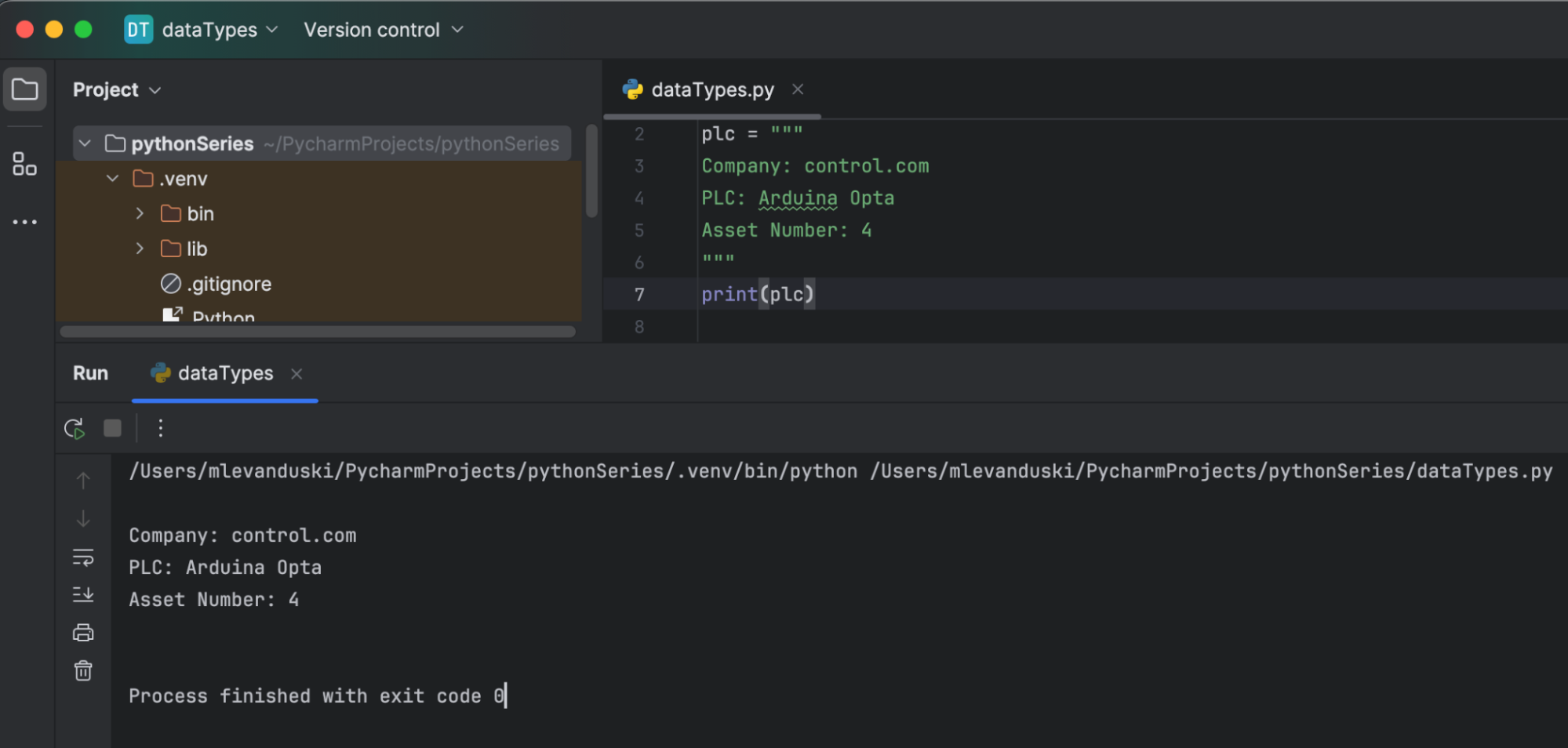
Task: Click the pythonSeries root folder icon
Action: [115, 143]
